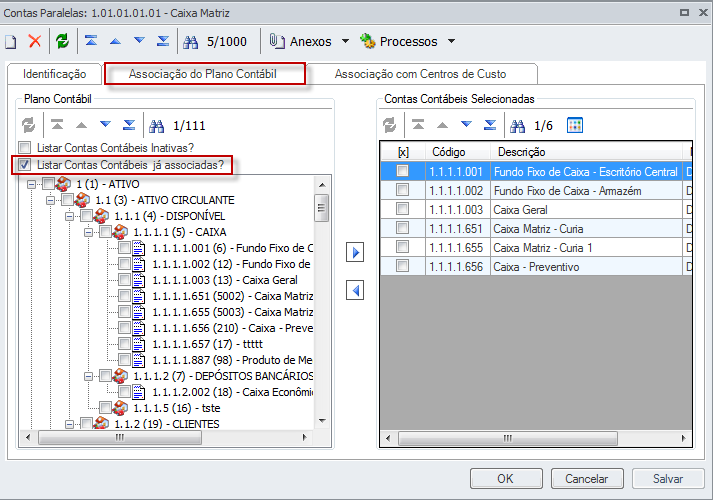Uncheck Listar Contas Contábeis já associadas
Screen dimensions: 713x500
click(25, 165)
